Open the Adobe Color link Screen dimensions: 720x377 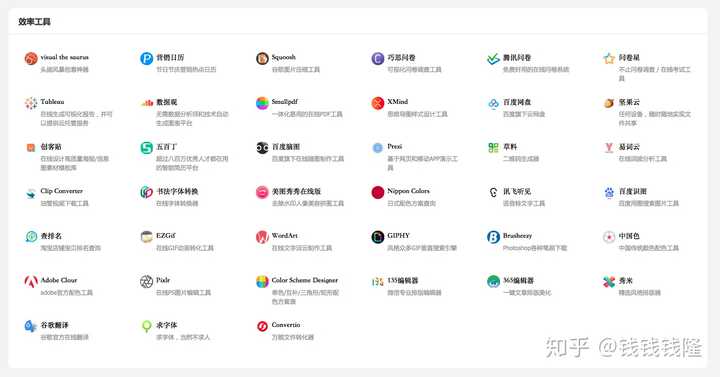[x=59, y=280]
